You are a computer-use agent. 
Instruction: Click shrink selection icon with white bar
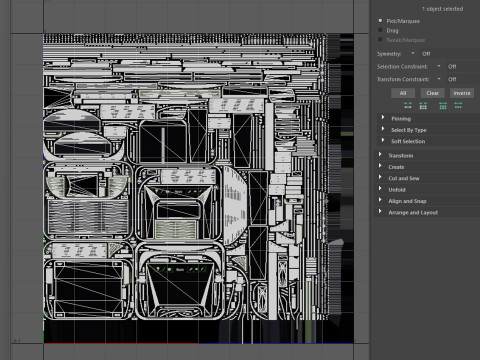(408, 106)
